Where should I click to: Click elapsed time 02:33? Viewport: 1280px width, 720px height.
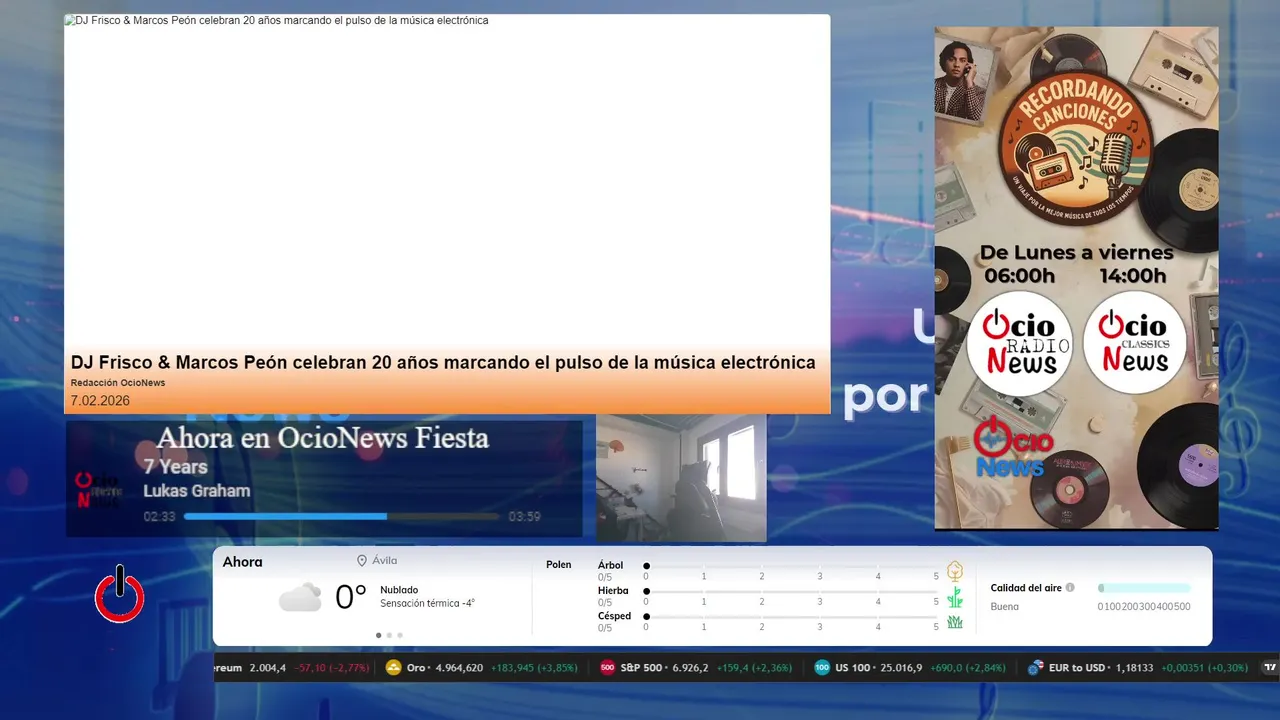point(159,517)
